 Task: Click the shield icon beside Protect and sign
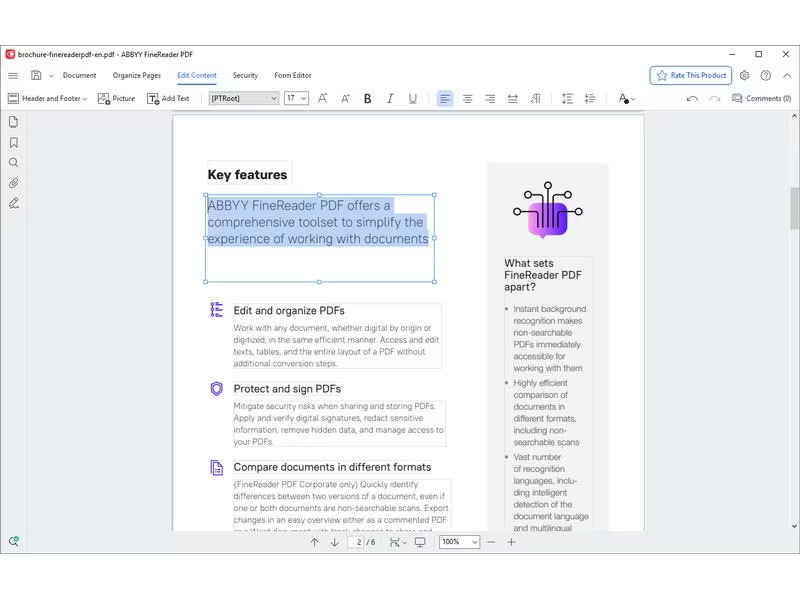click(217, 389)
